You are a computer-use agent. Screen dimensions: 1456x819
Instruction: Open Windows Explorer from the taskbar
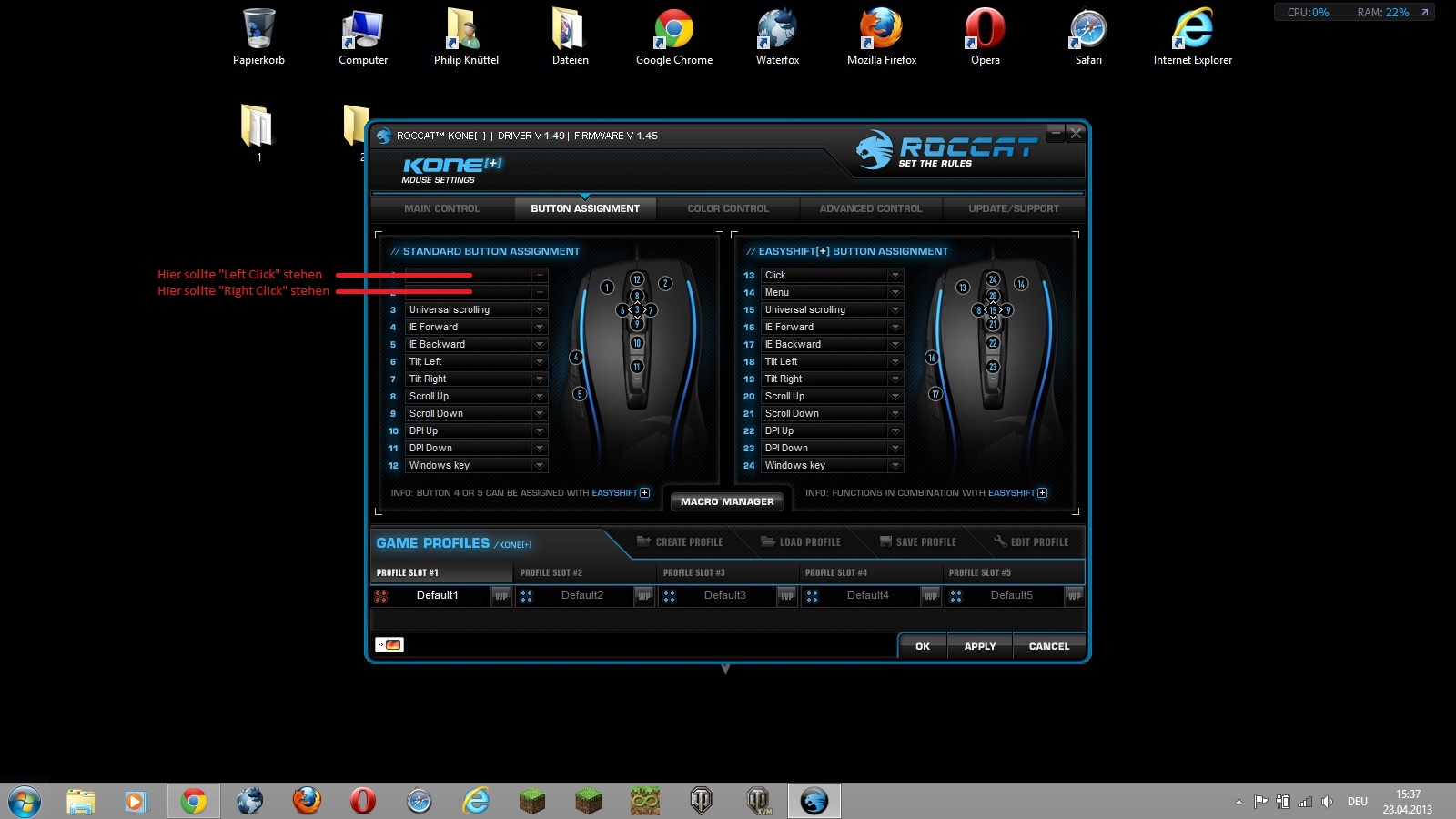point(80,801)
